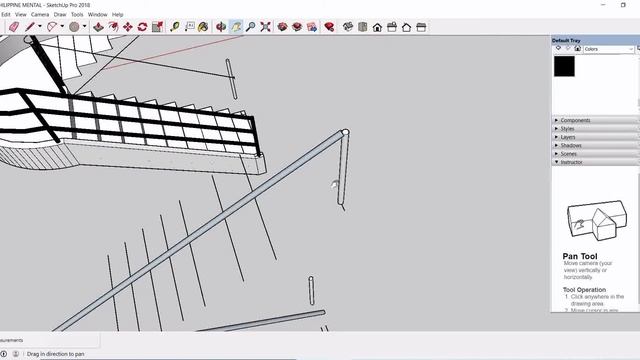Open the Camera menu
This screenshot has width=640, height=360.
40,14
